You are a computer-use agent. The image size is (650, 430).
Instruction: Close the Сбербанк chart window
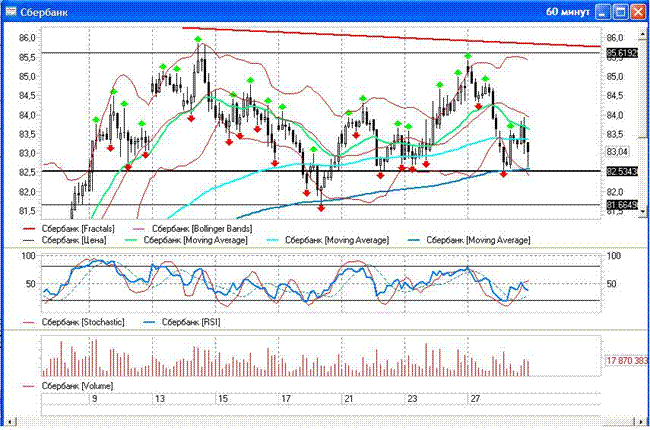[x=638, y=12]
